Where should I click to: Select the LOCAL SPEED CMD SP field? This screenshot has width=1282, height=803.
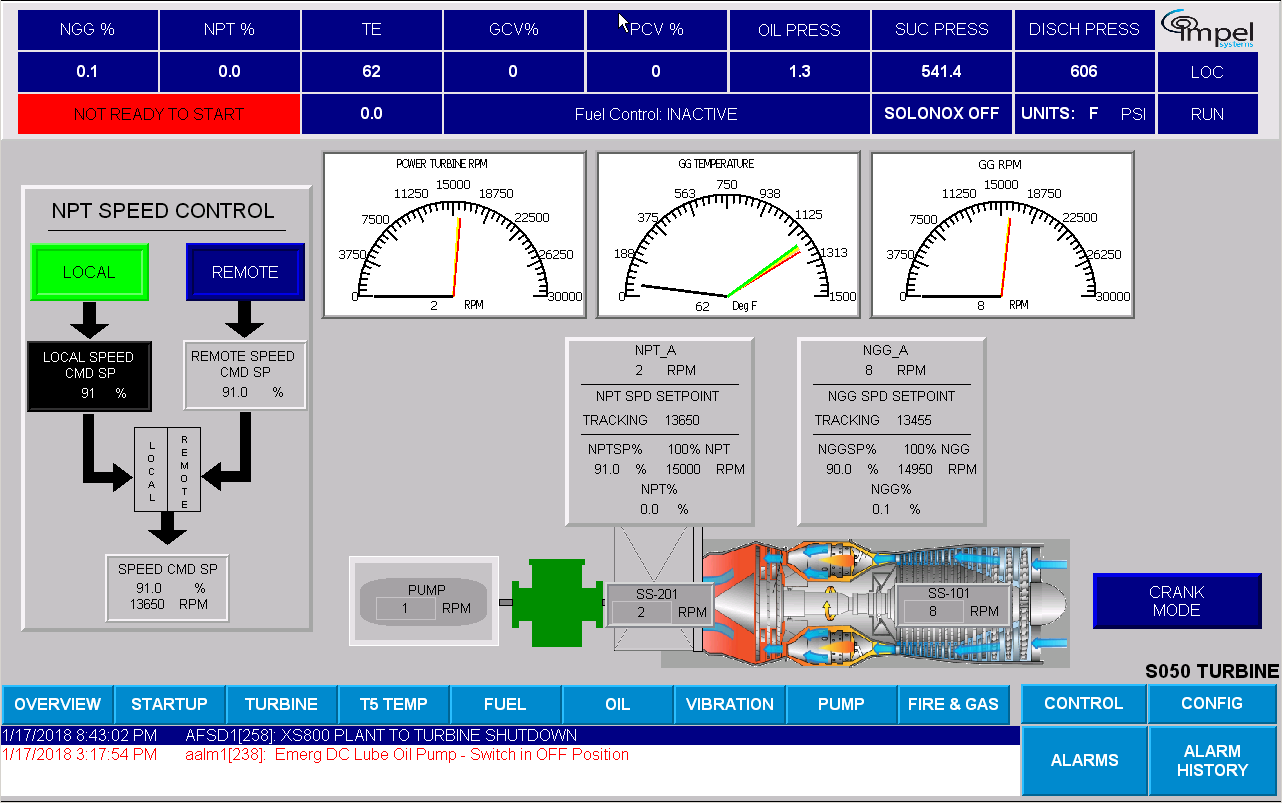tap(89, 375)
